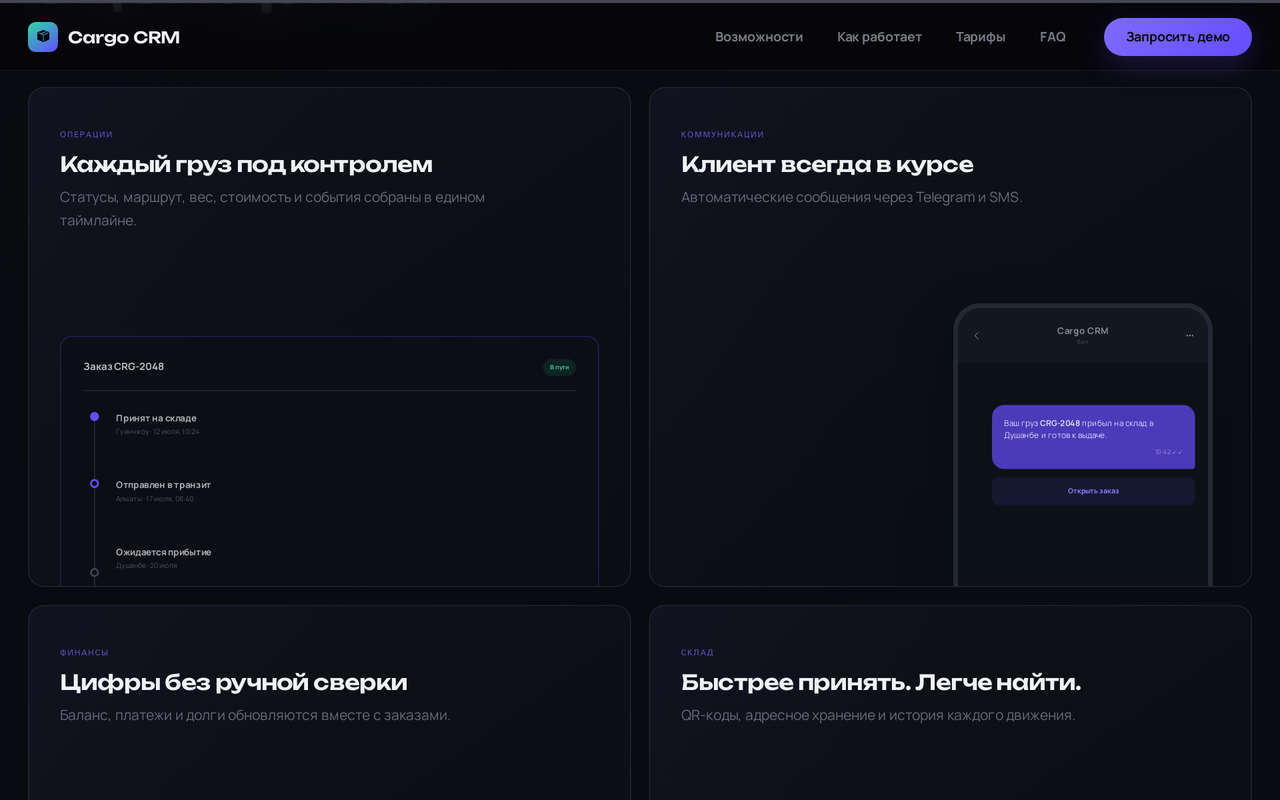Click the Cargo CRM cube logo icon
Image resolution: width=1280 pixels, height=800 pixels.
tap(43, 37)
